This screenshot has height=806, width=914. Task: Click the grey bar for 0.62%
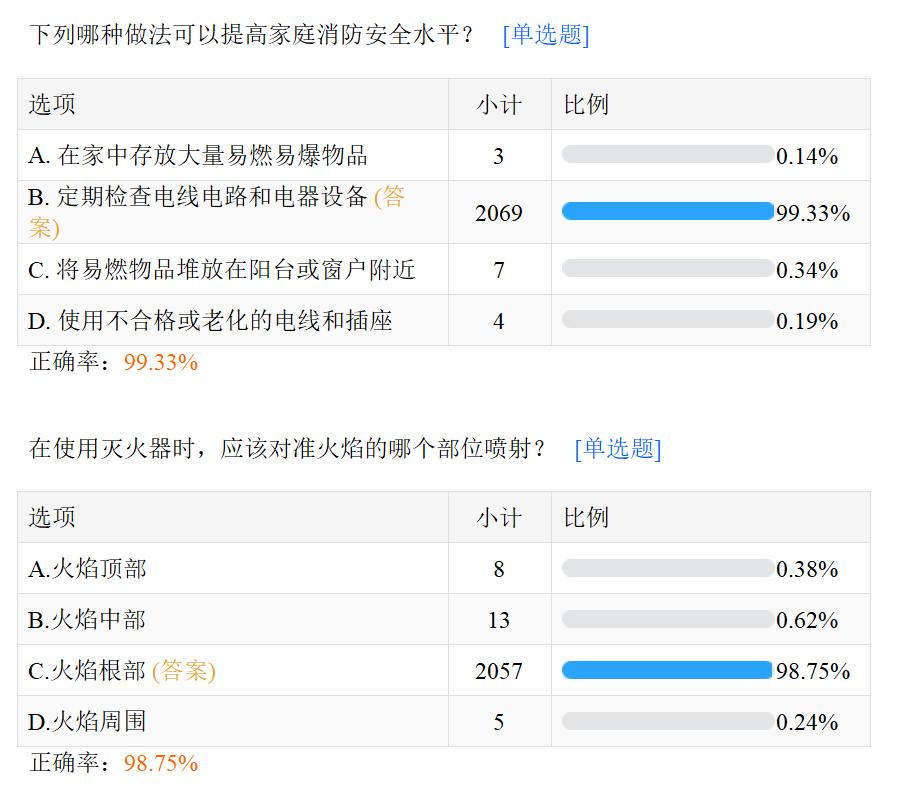667,620
